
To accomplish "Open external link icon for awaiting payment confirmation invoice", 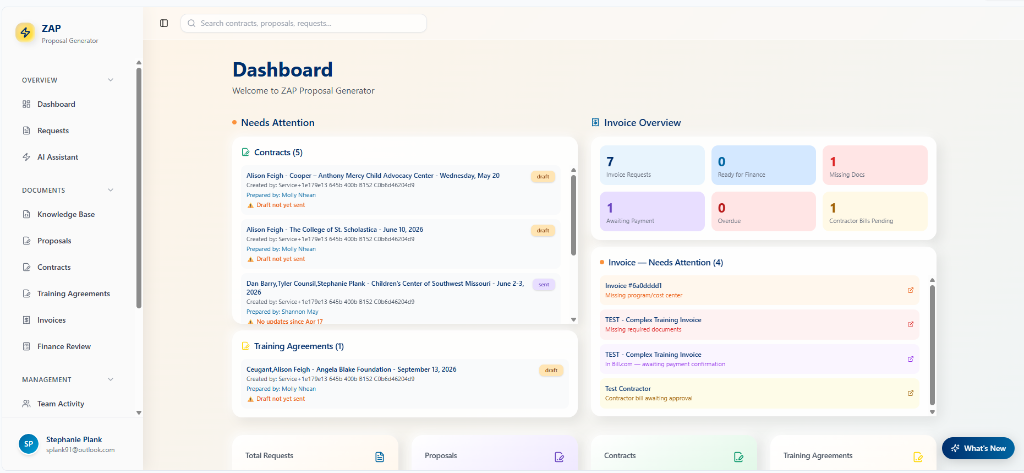I will click(911, 359).
